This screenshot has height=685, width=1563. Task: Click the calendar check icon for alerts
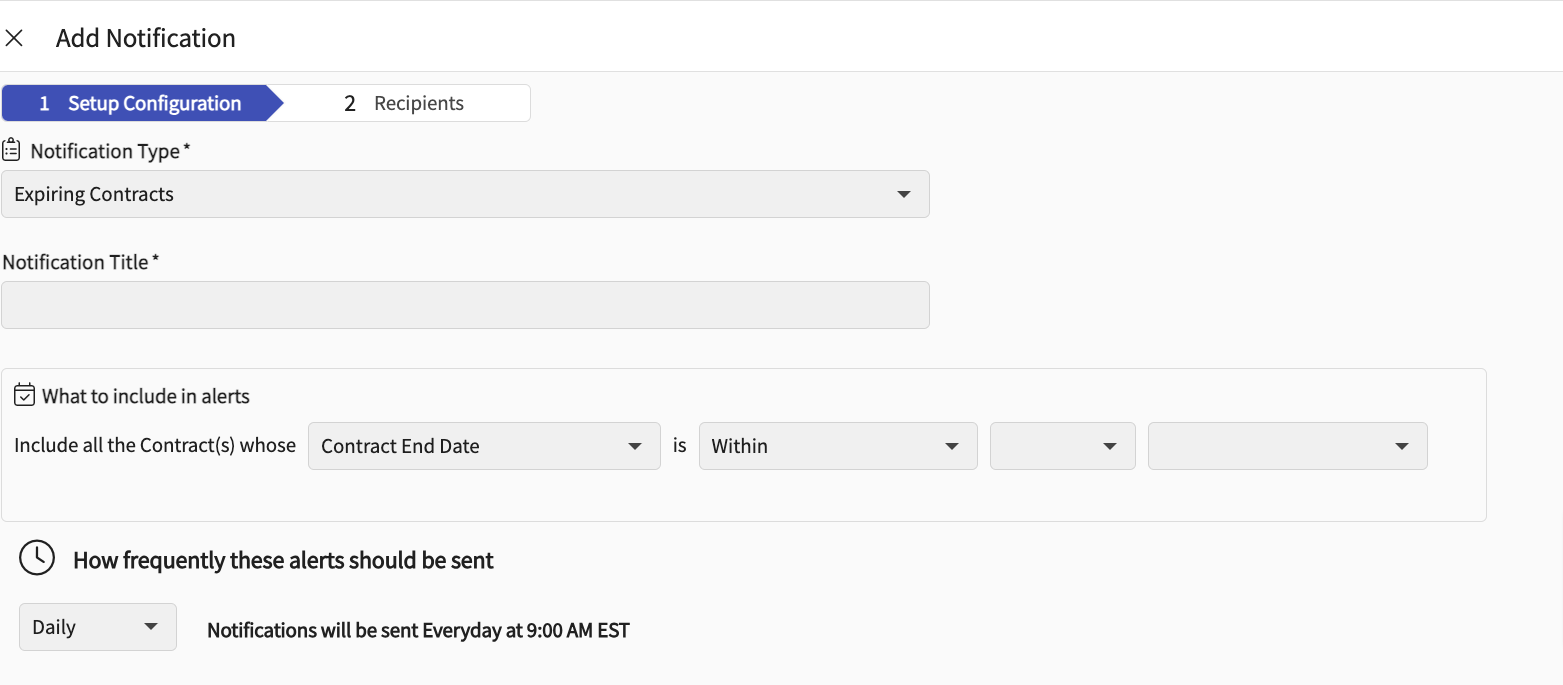click(25, 395)
